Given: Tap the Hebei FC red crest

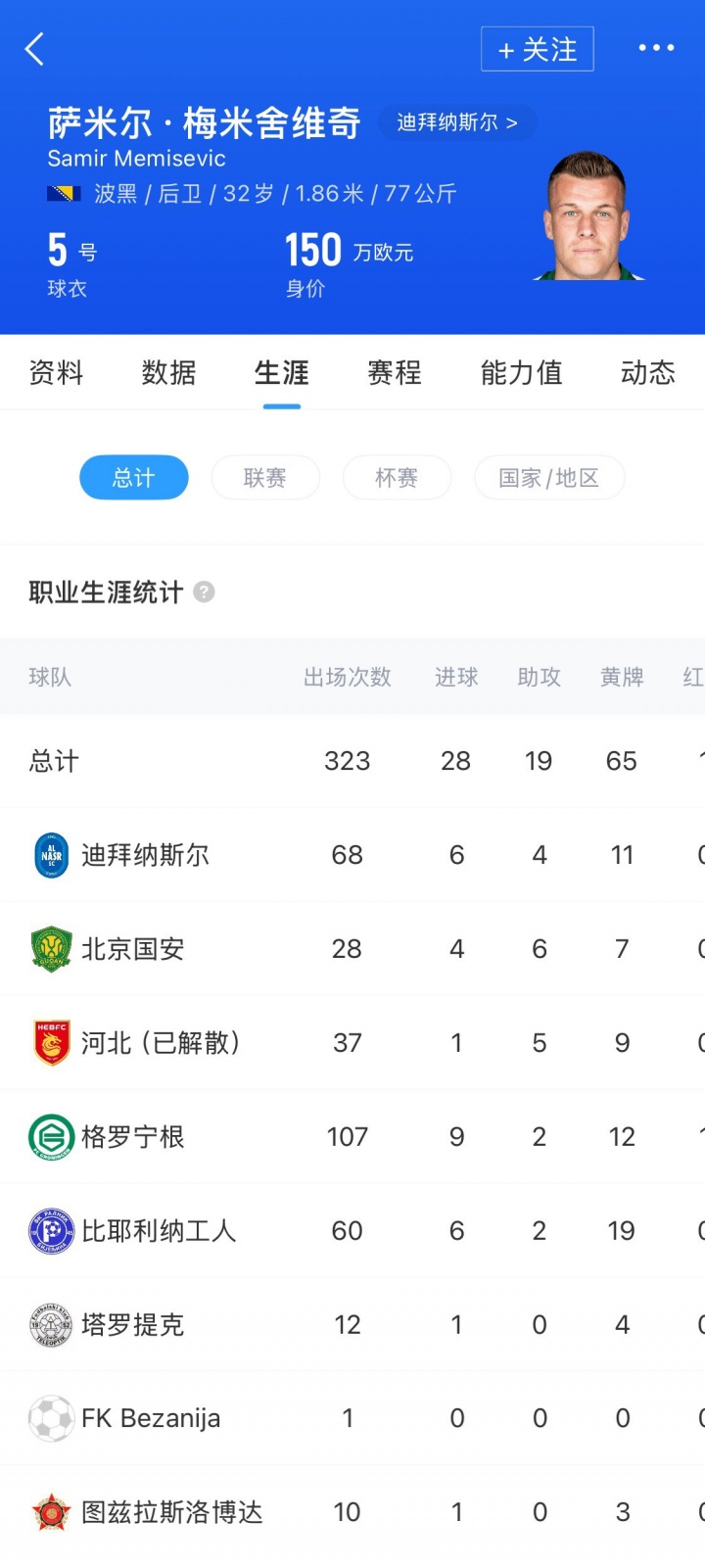Looking at the screenshot, I should click(x=51, y=1042).
